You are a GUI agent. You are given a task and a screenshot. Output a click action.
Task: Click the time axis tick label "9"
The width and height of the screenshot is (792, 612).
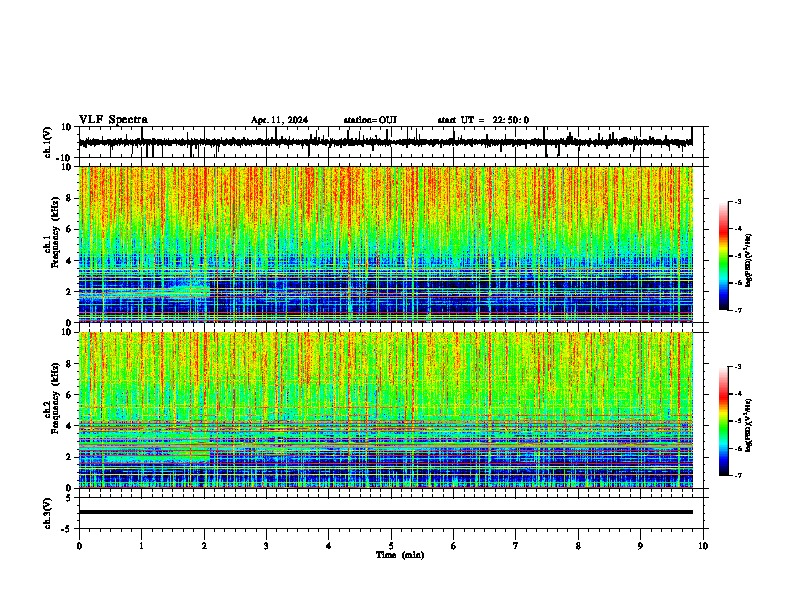click(640, 546)
